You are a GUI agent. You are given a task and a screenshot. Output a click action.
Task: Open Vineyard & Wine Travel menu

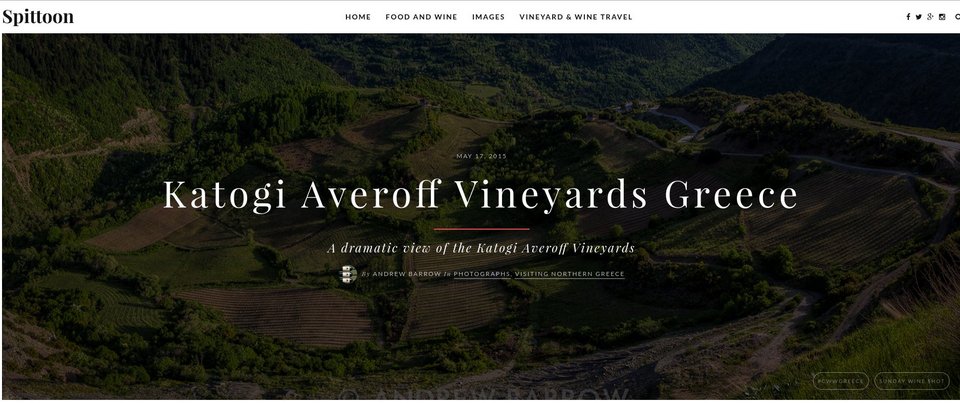pyautogui.click(x=576, y=17)
